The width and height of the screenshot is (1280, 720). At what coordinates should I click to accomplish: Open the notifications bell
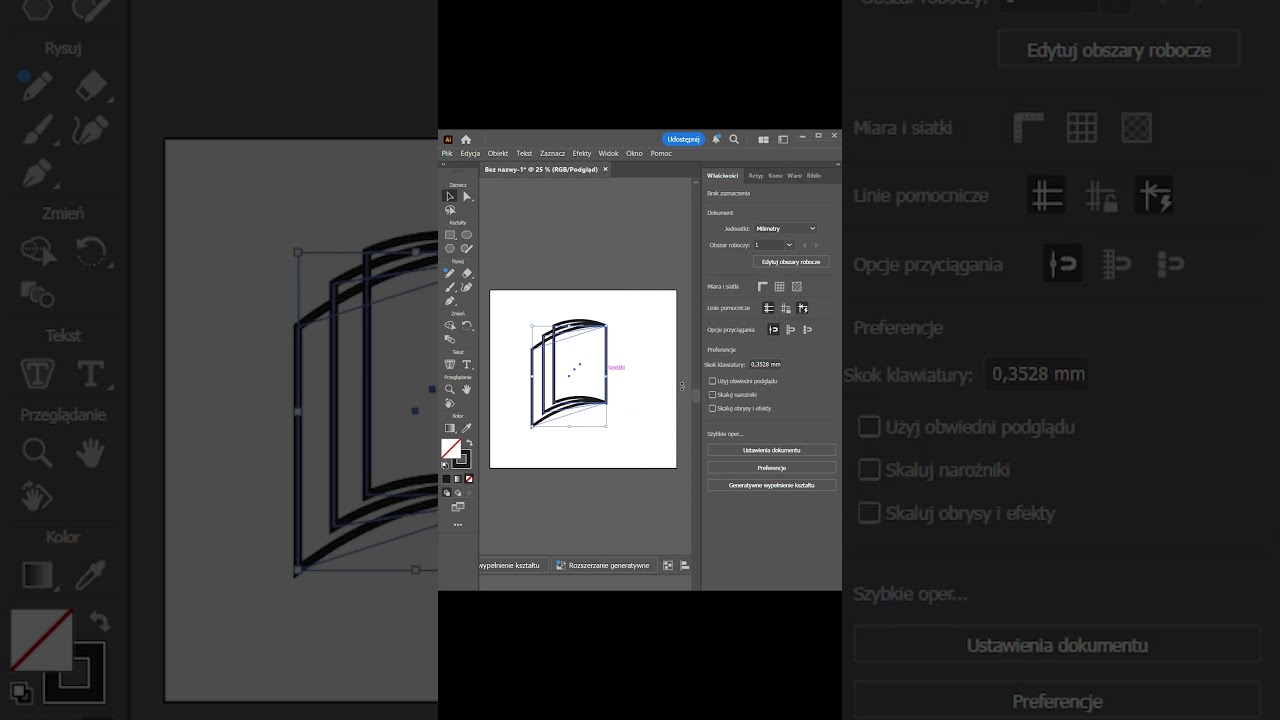point(716,139)
